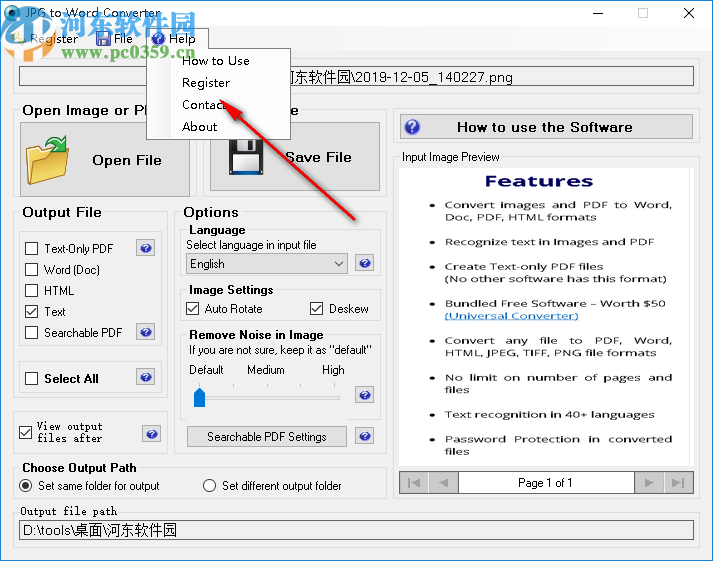Image resolution: width=713 pixels, height=561 pixels.
Task: Click the noise removal slider handle
Action: pos(199,397)
